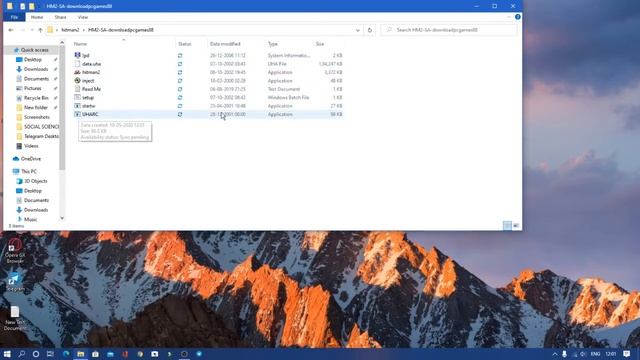
Task: Expand the address bar history dropdown
Action: [358, 30]
